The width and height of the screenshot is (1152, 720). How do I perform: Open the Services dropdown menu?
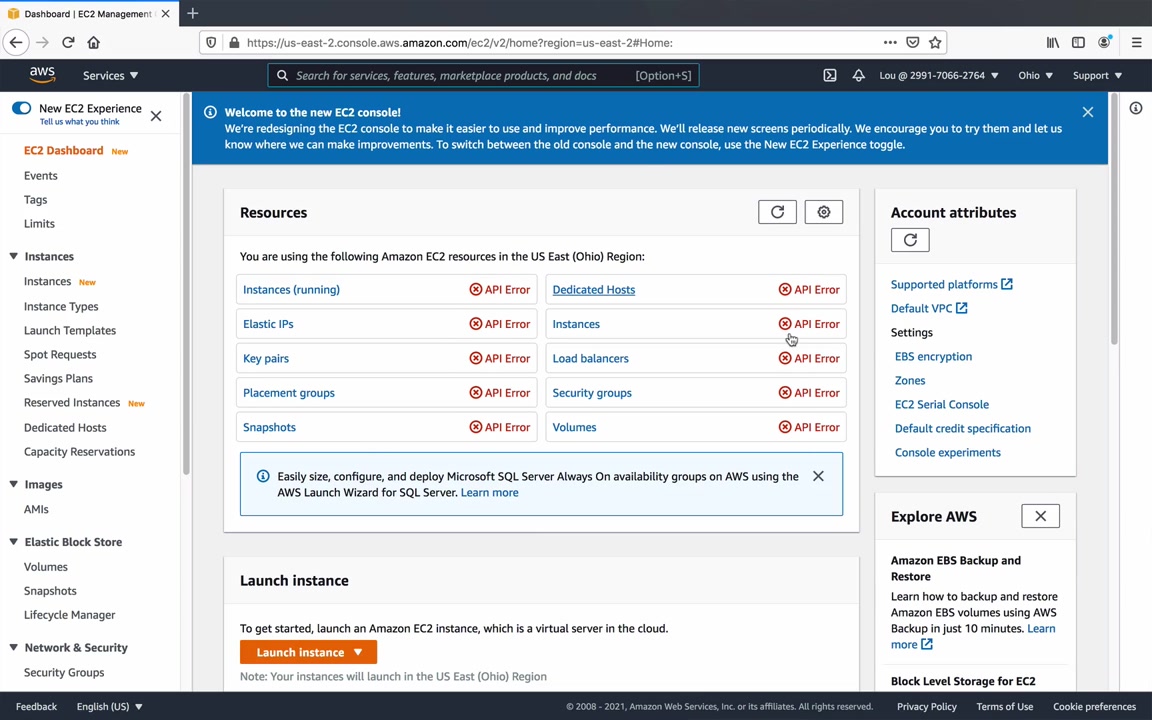(x=110, y=75)
